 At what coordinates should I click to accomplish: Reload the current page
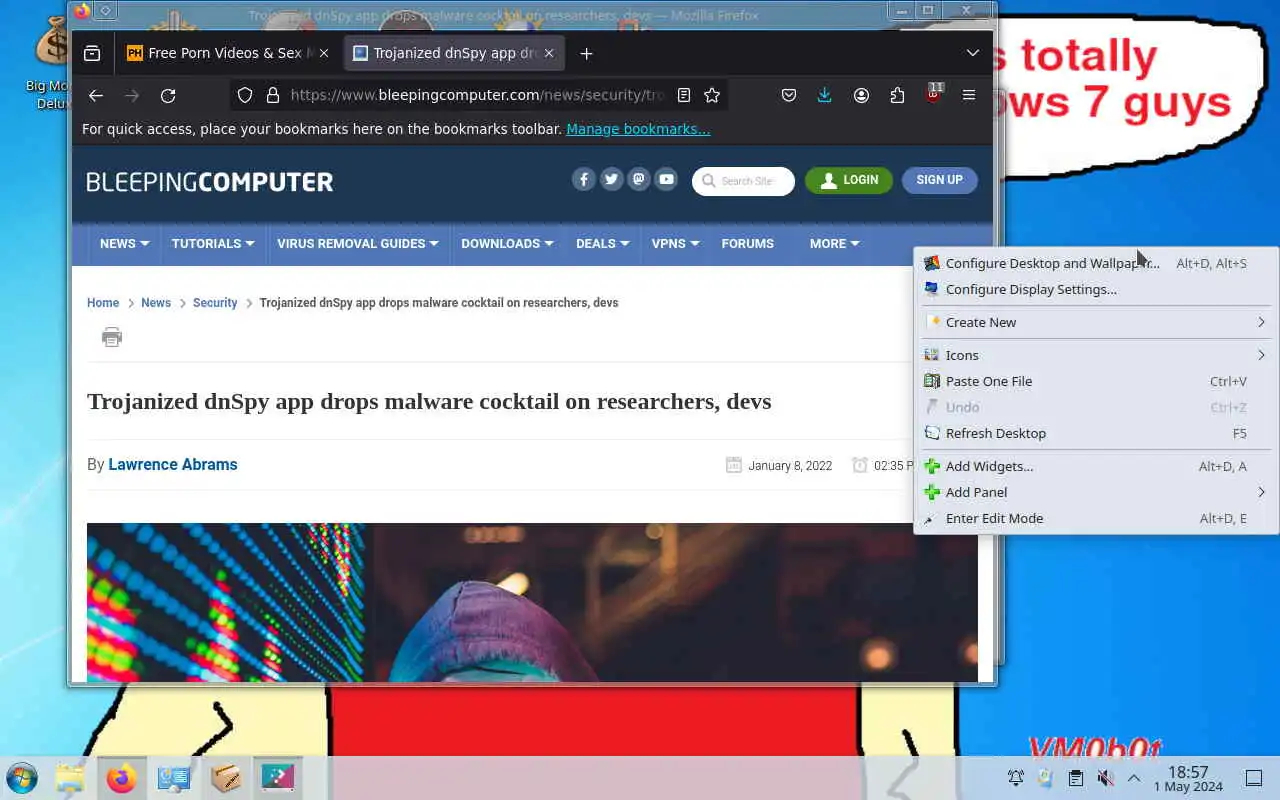(168, 95)
